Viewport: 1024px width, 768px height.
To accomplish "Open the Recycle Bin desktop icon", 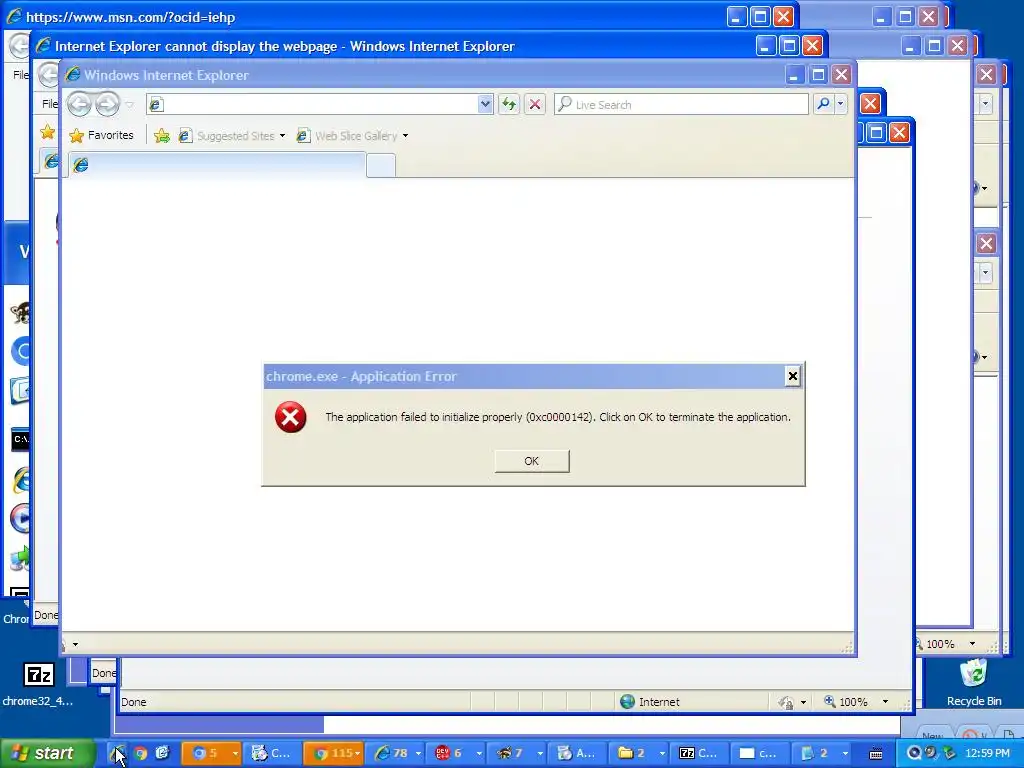I will click(974, 682).
